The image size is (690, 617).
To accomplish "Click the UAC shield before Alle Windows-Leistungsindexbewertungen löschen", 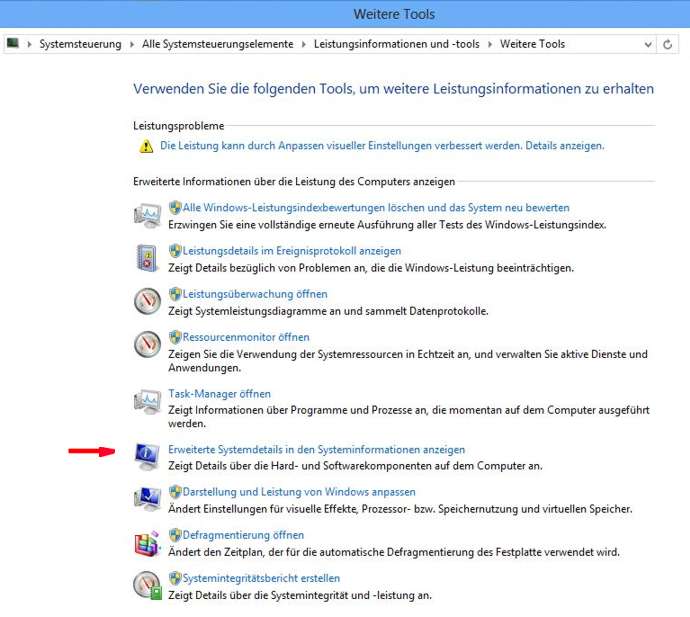I will [x=175, y=207].
